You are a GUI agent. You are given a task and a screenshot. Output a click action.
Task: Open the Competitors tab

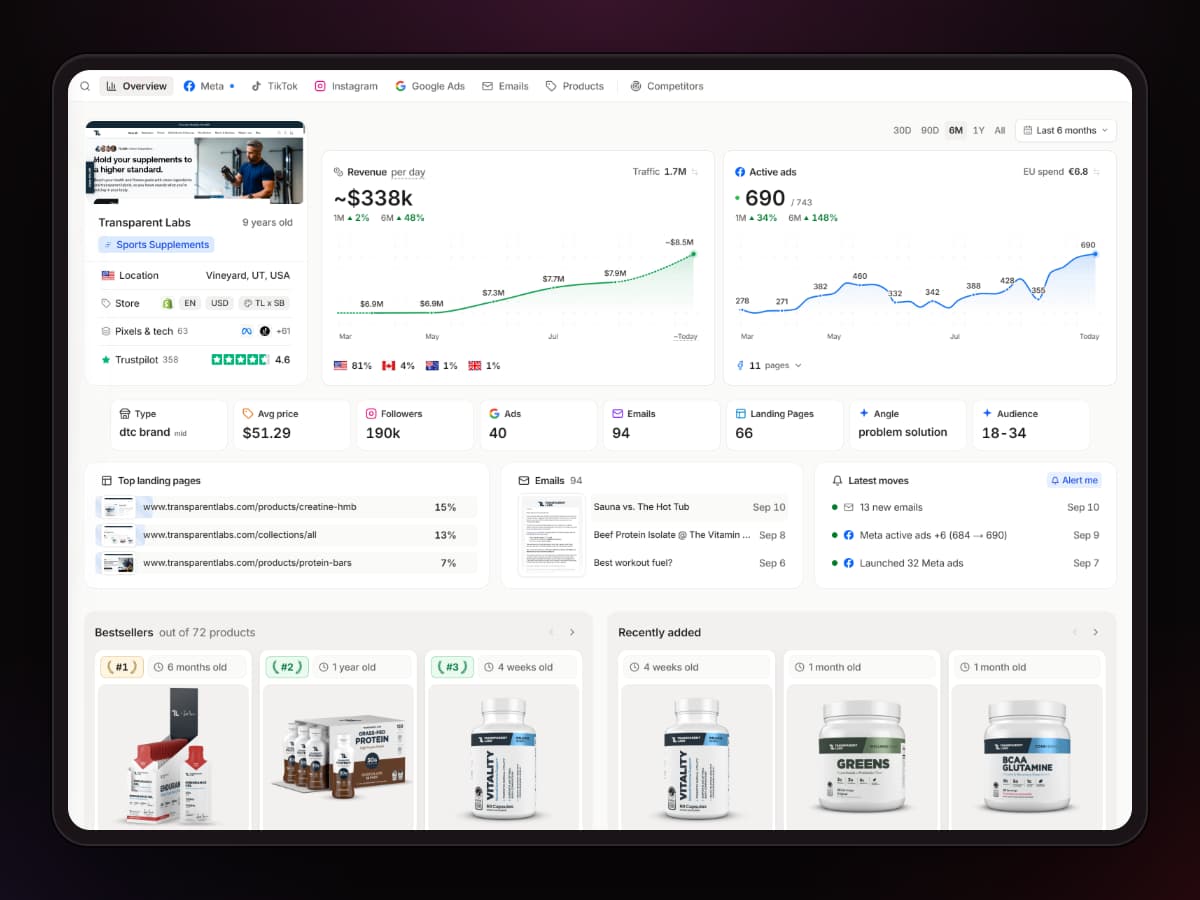coord(667,86)
